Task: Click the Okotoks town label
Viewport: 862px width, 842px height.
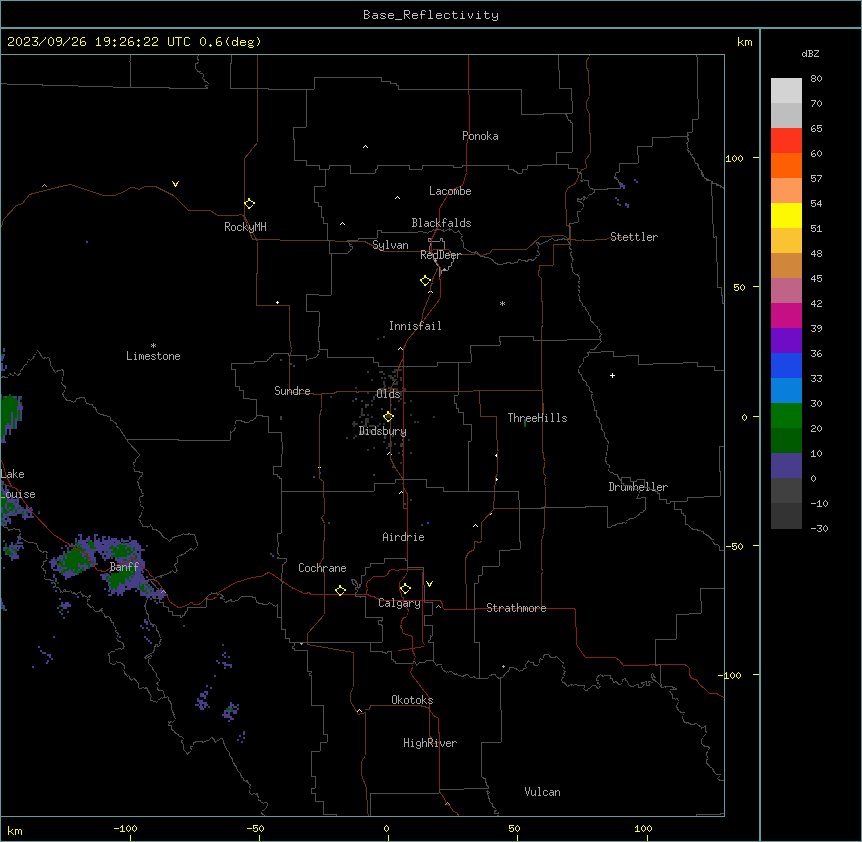Action: (412, 700)
